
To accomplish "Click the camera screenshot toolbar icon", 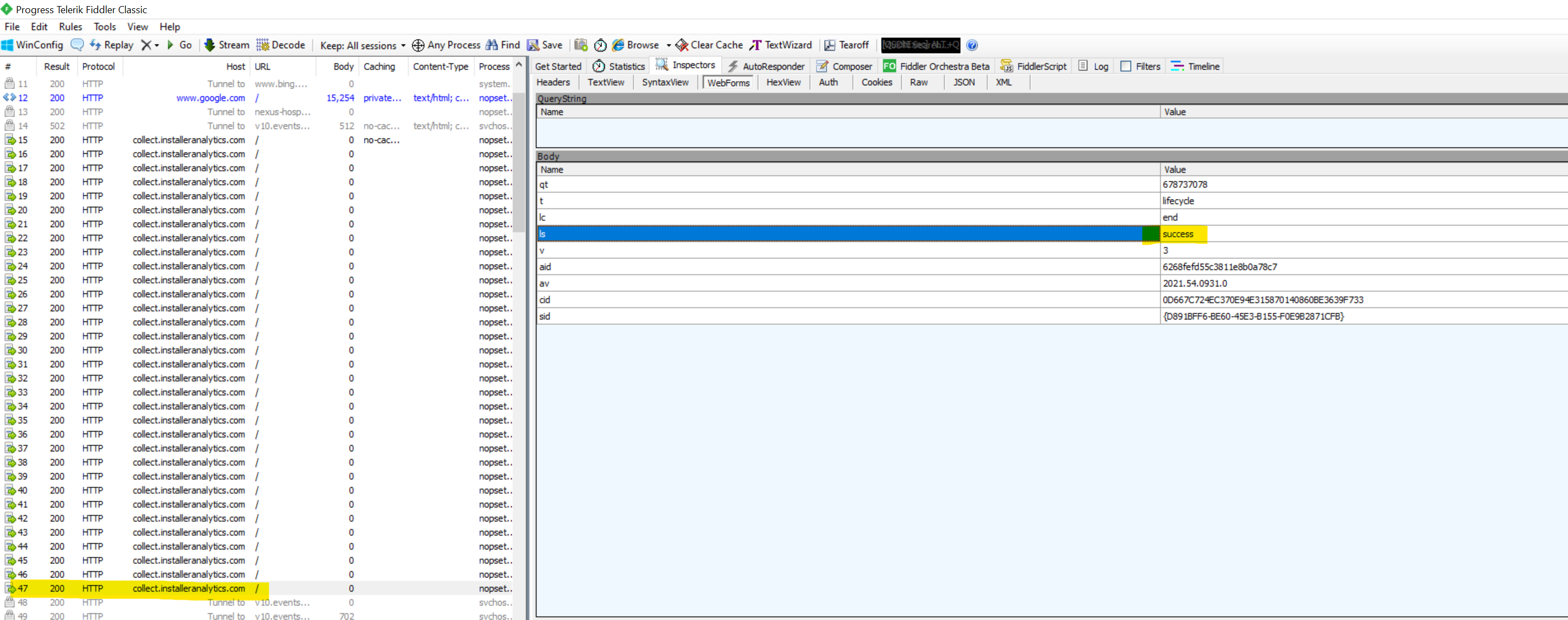I will (581, 45).
